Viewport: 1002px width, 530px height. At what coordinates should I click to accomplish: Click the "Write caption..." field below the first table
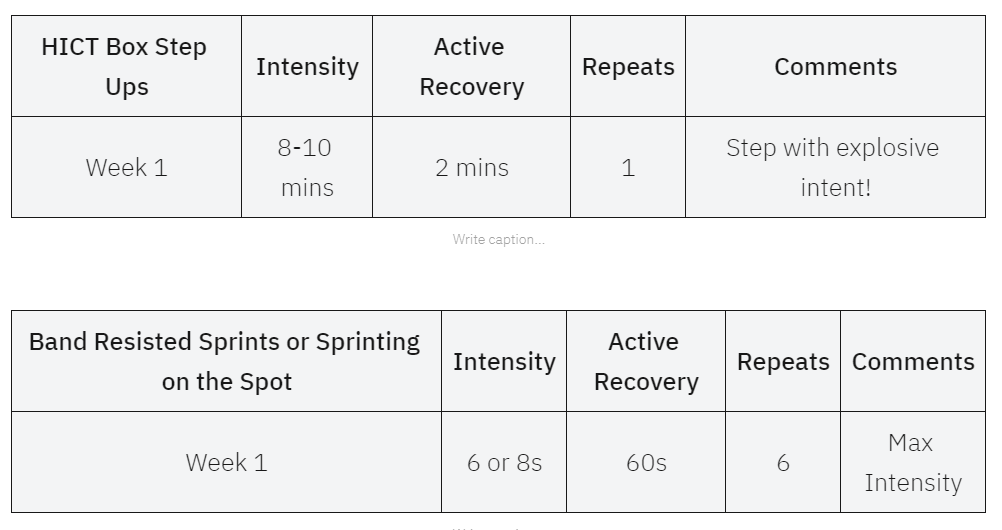coord(498,239)
